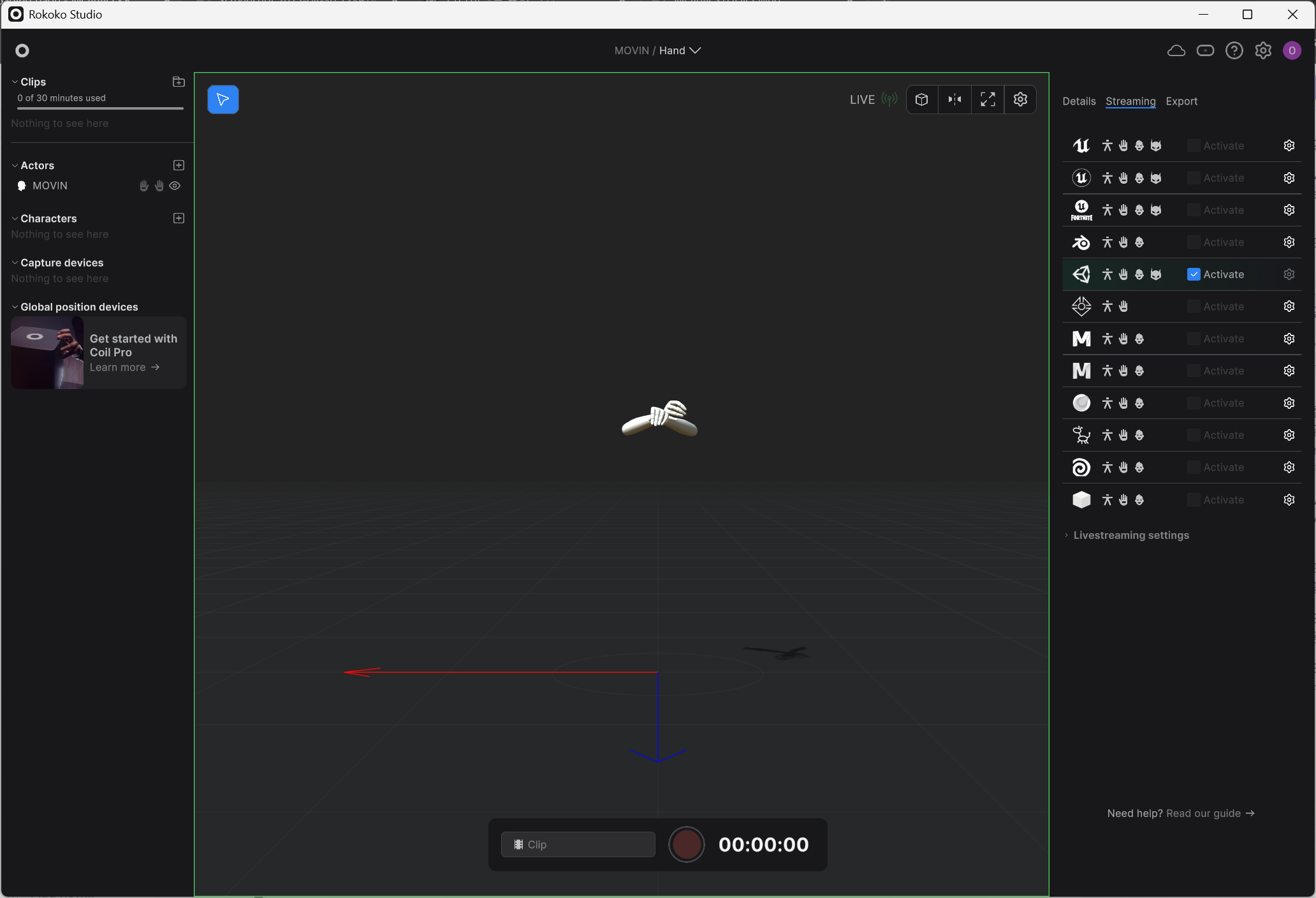Toggle the mirror view icon
The width and height of the screenshot is (1316, 898).
point(954,99)
